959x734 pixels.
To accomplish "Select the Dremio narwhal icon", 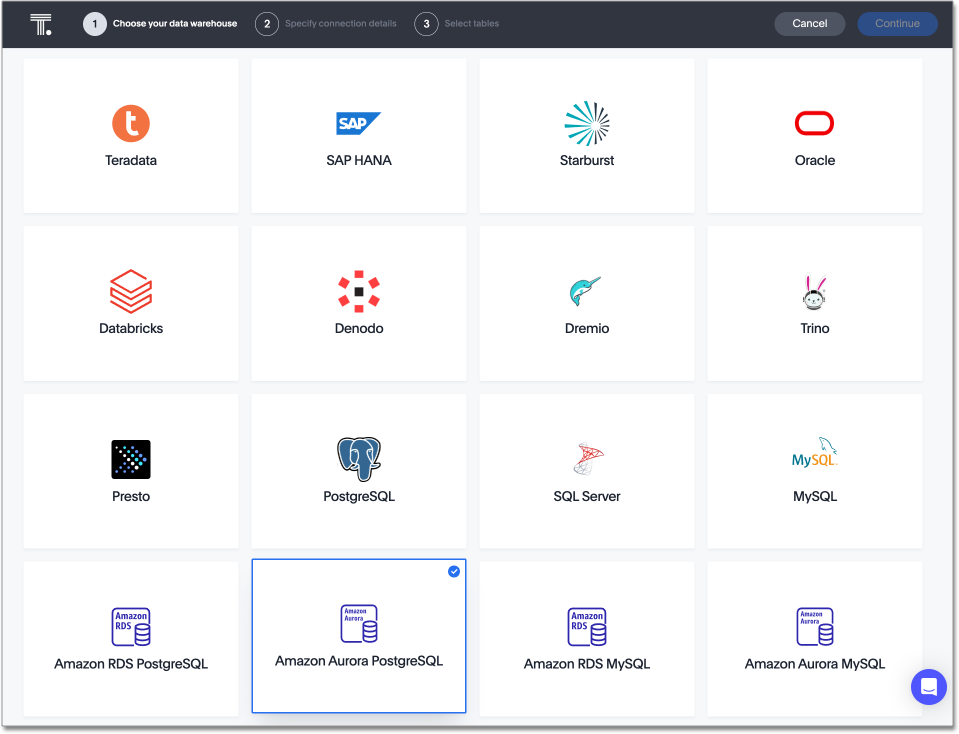I will tap(586, 290).
